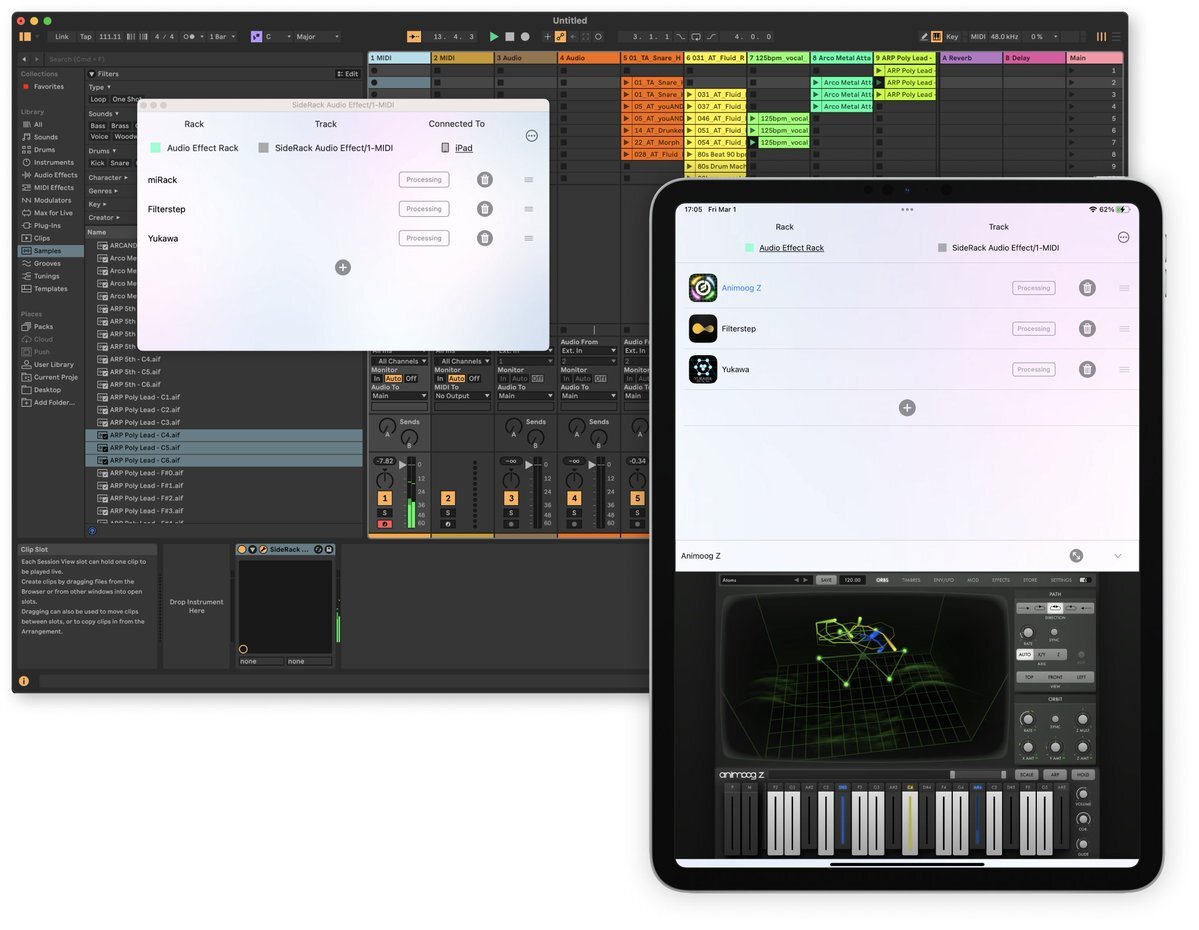Click the info icon in the status bar
The width and height of the screenshot is (1199, 930).
24,681
